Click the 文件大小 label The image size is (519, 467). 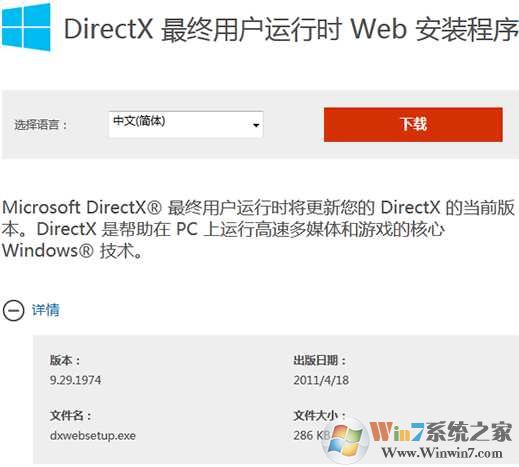click(x=320, y=415)
